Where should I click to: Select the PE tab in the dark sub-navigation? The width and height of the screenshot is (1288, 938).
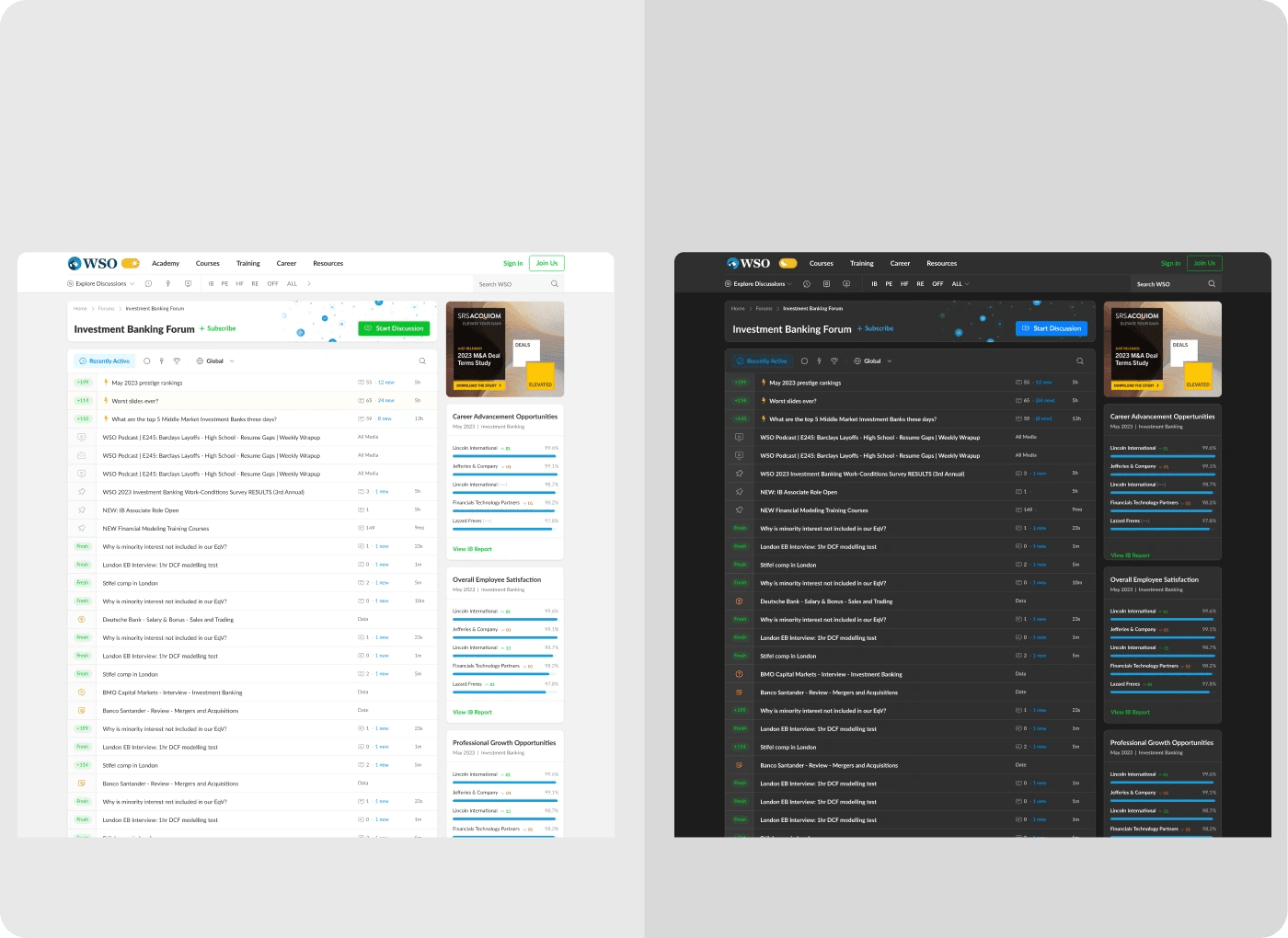pyautogui.click(x=889, y=284)
